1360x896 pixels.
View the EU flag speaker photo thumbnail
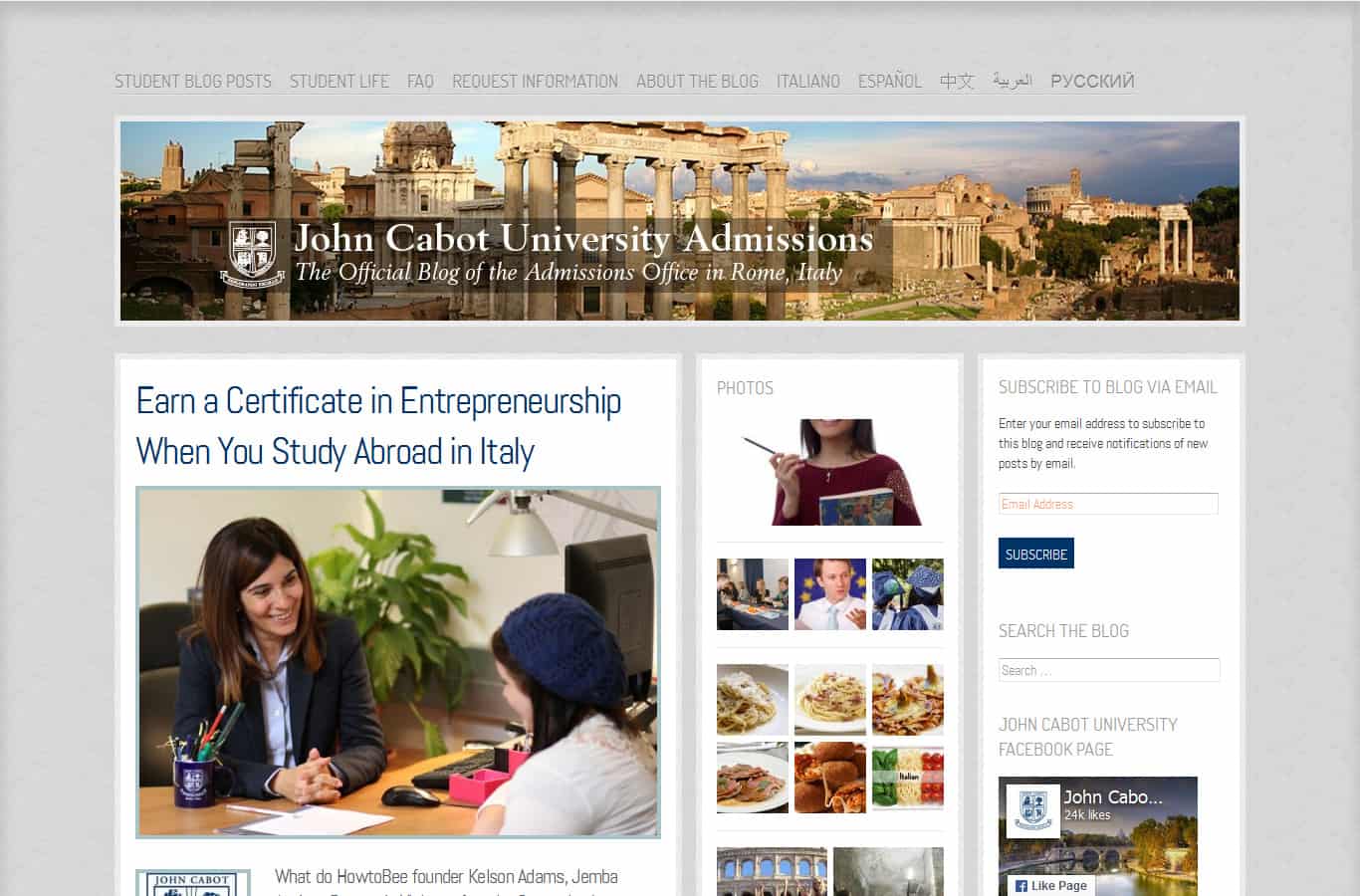point(830,594)
